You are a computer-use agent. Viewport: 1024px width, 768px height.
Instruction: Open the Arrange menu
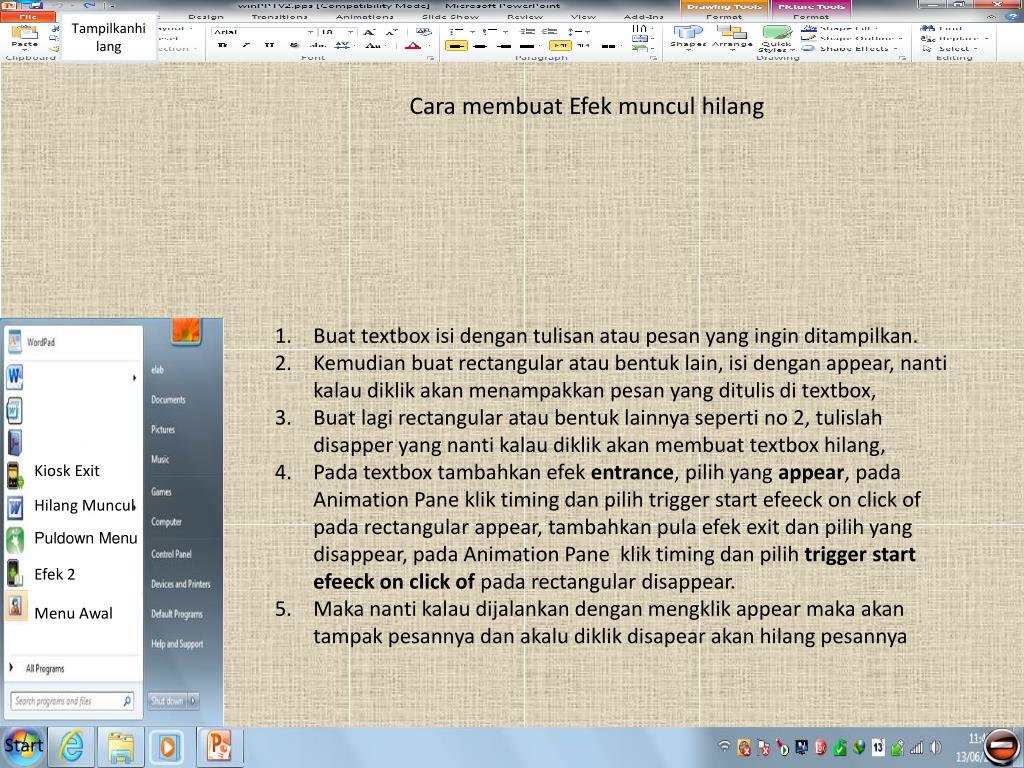(732, 38)
